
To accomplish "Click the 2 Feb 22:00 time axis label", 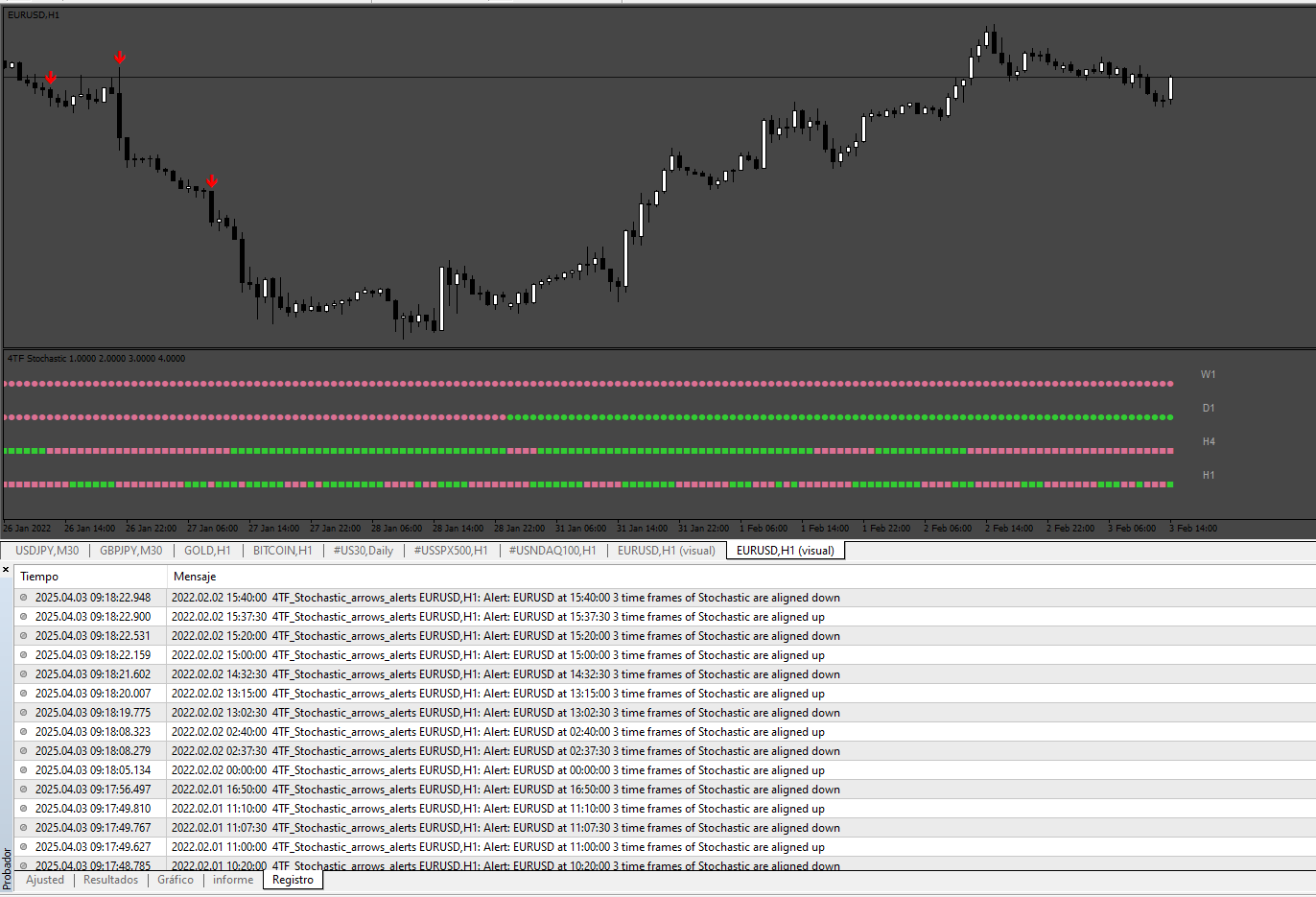I will pyautogui.click(x=1070, y=529).
